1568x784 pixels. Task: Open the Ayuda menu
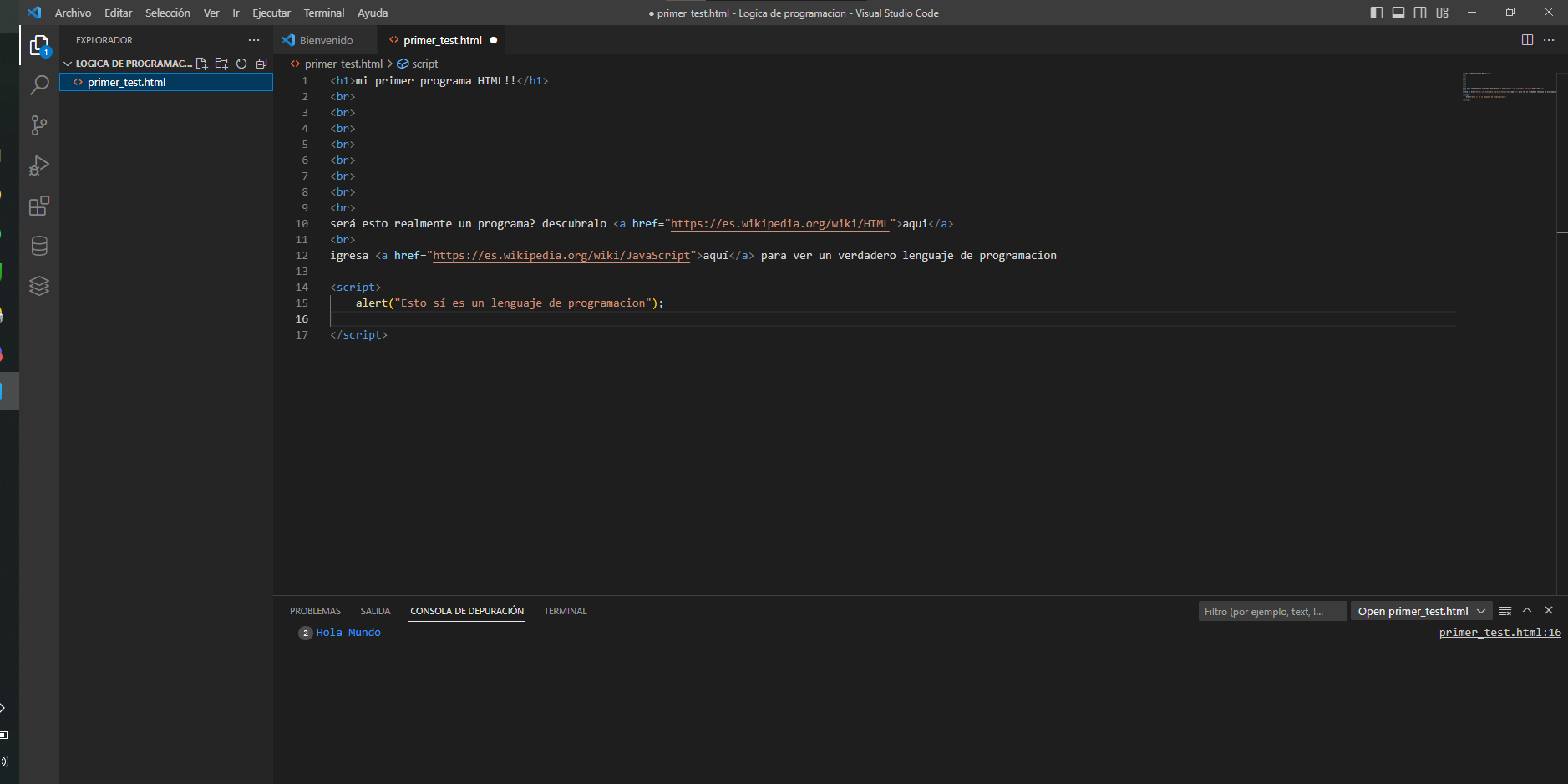point(373,13)
